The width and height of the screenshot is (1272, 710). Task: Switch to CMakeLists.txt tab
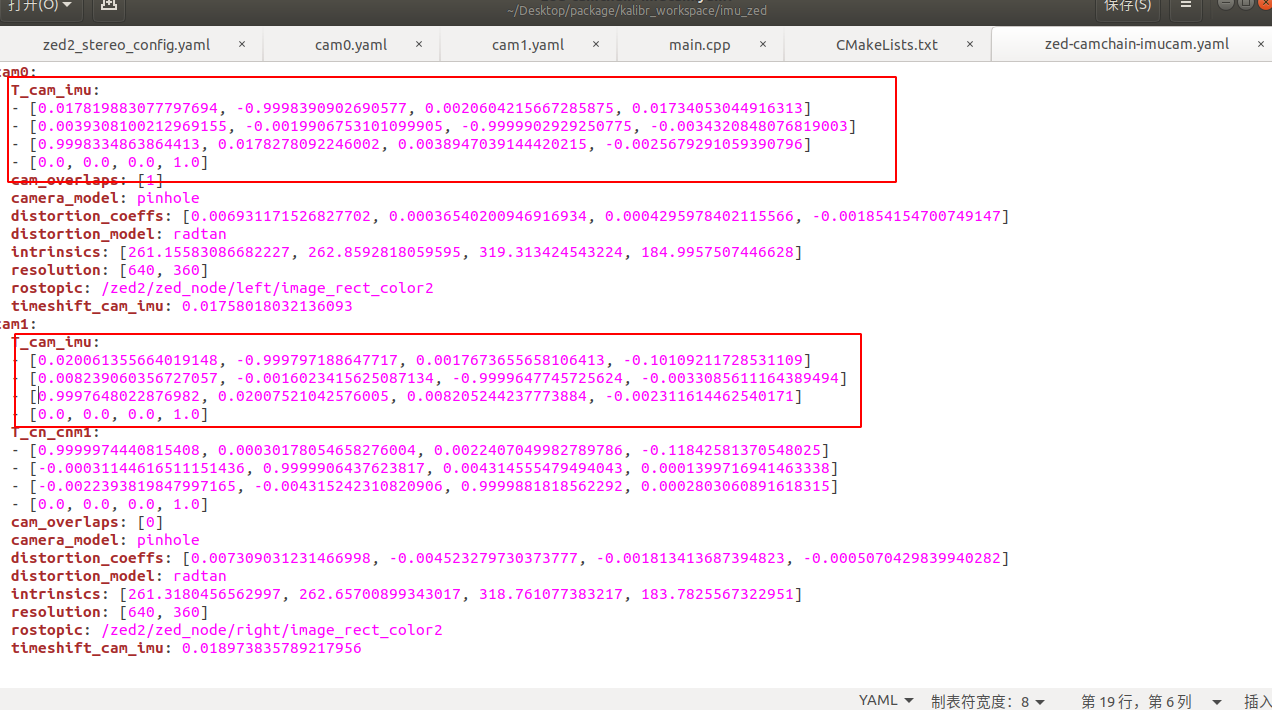tap(887, 44)
